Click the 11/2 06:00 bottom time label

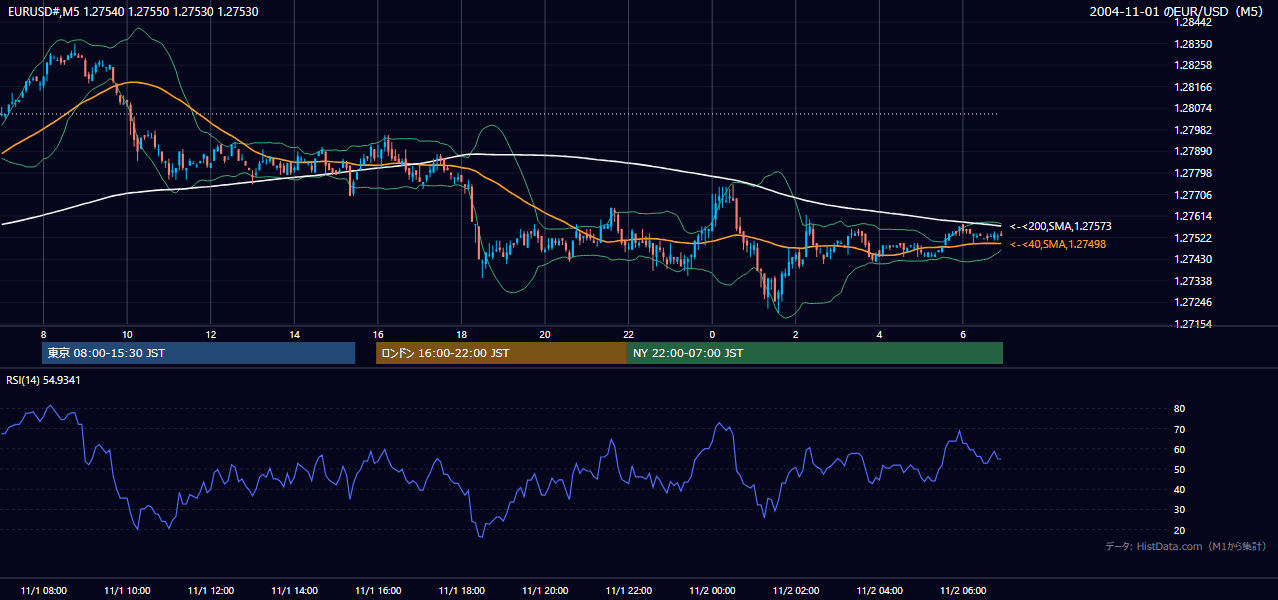click(x=962, y=591)
